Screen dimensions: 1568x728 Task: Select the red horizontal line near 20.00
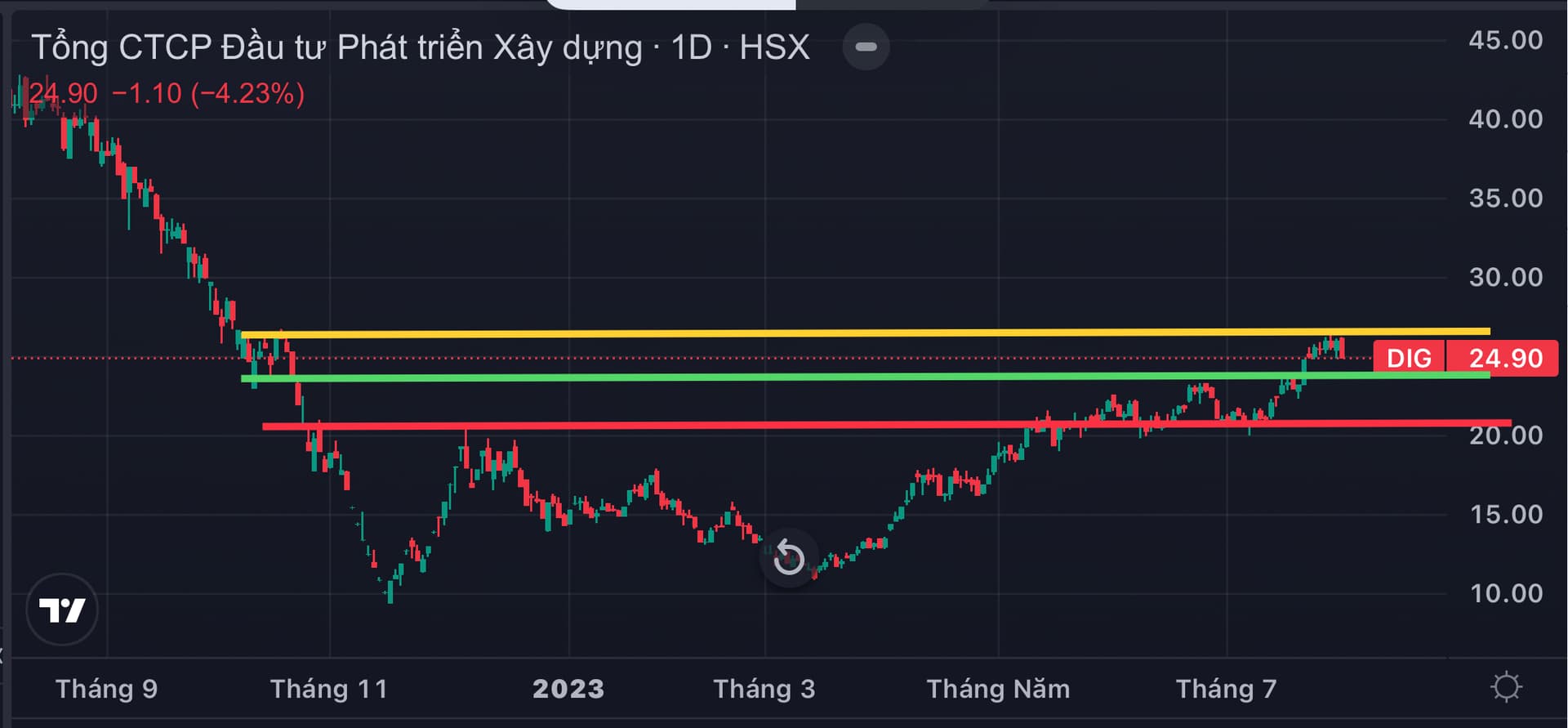click(886, 425)
